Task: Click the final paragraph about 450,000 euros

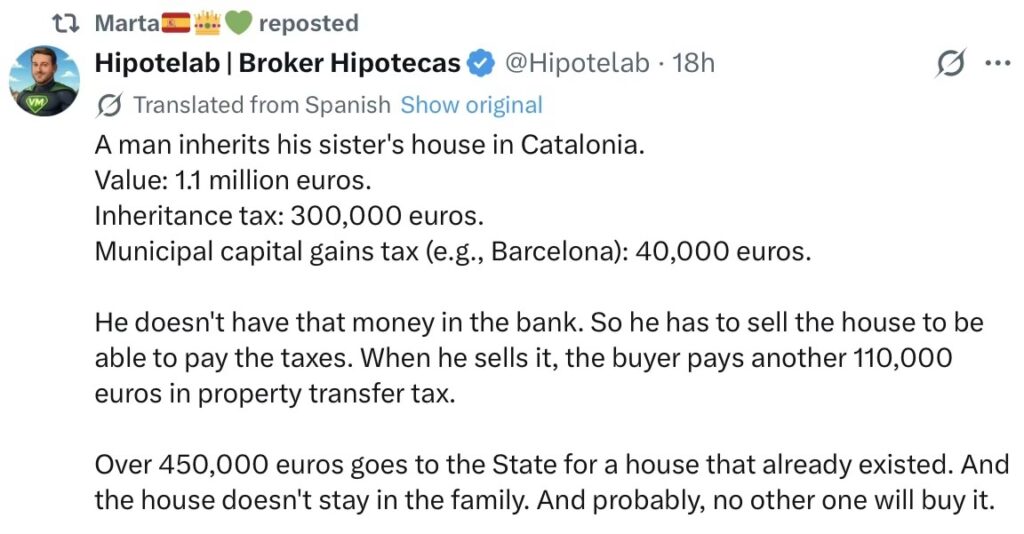Action: click(x=544, y=483)
